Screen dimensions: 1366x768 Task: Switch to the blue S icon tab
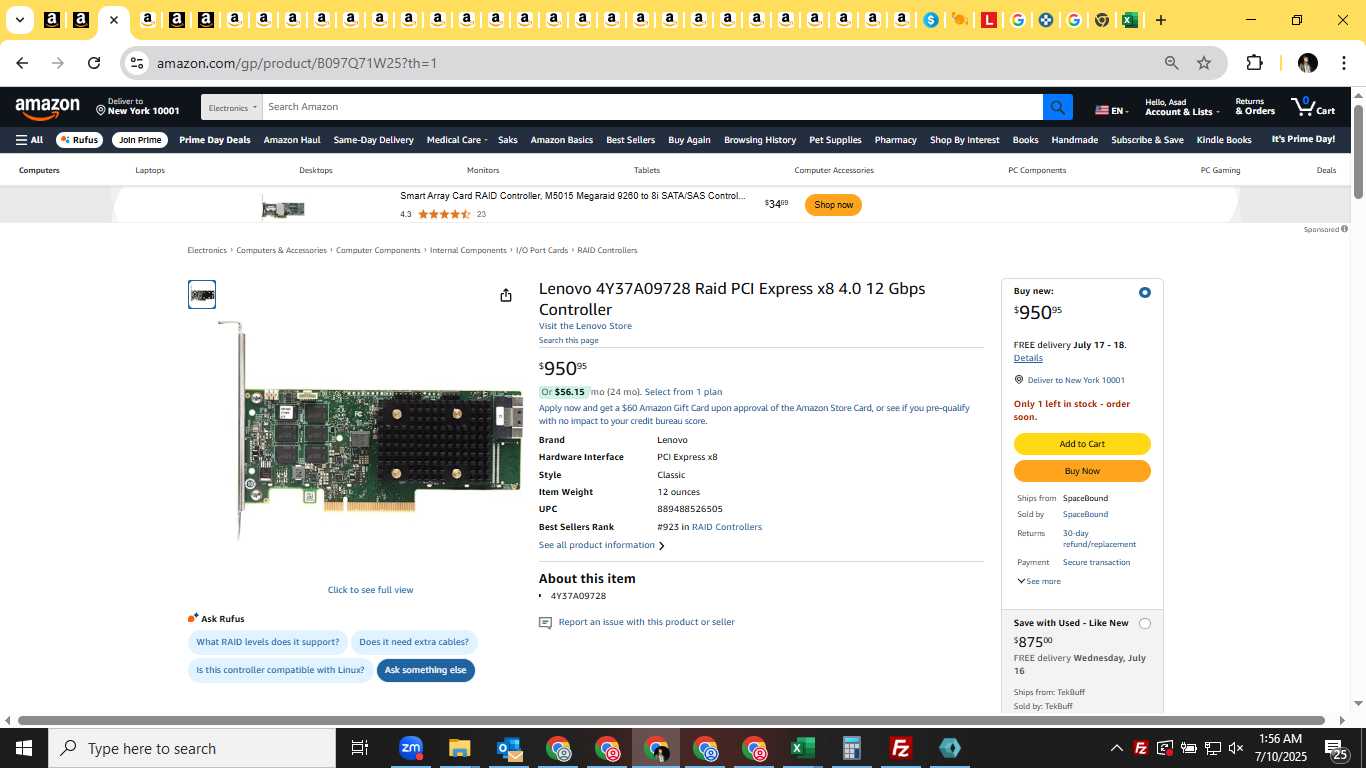[931, 20]
